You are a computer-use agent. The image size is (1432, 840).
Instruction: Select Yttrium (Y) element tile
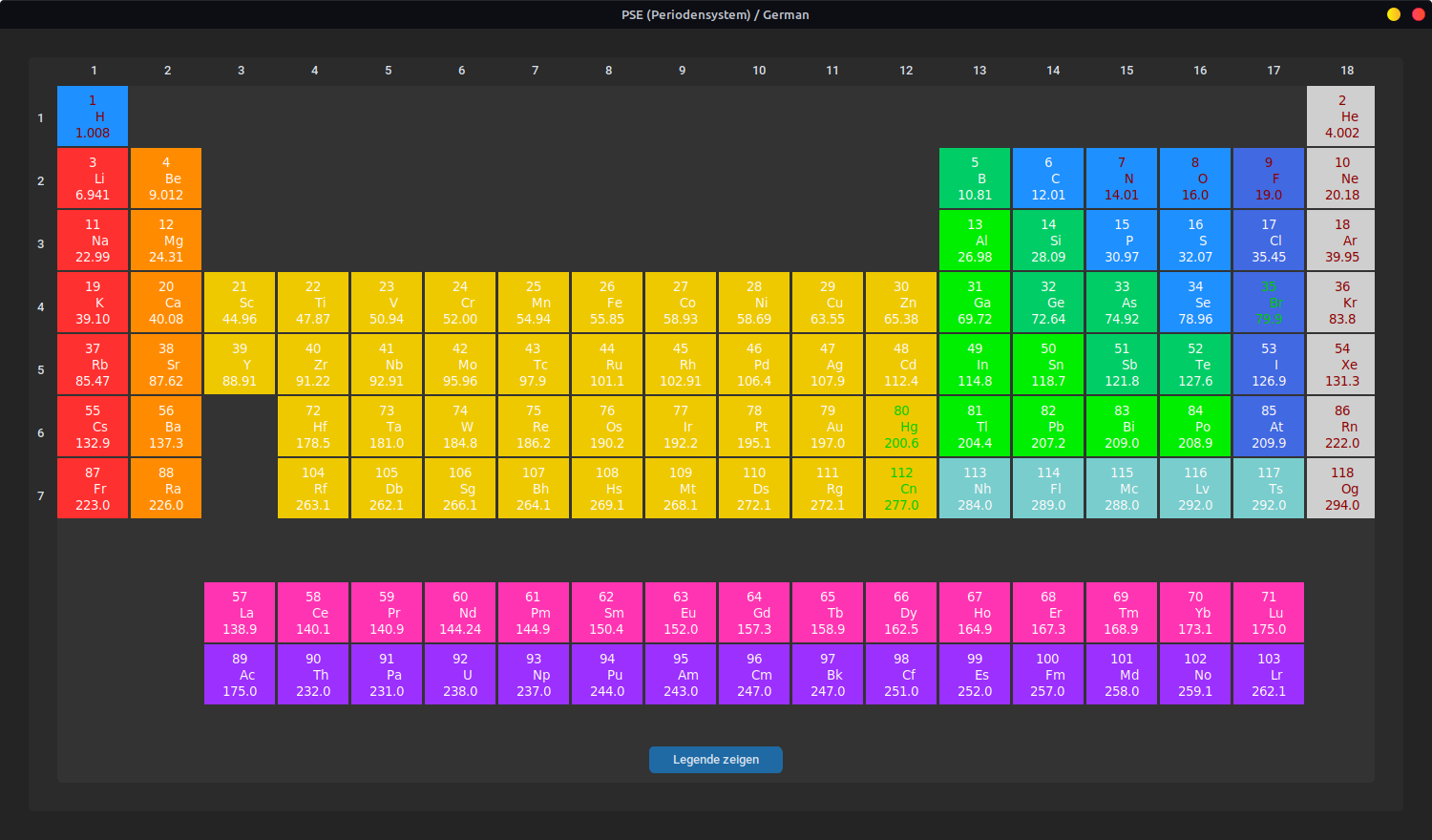coord(240,365)
